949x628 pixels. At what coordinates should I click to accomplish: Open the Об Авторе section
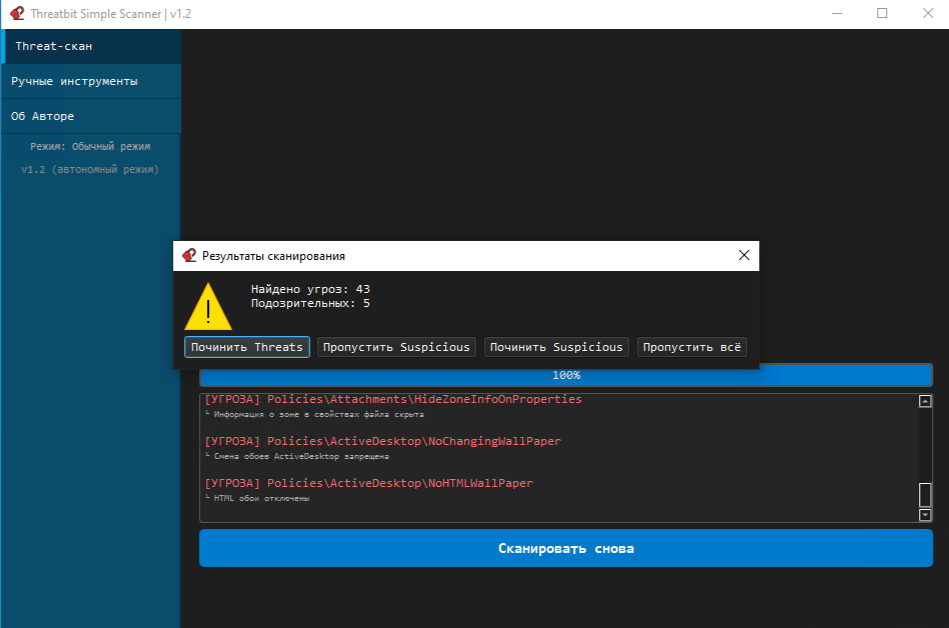coord(91,116)
